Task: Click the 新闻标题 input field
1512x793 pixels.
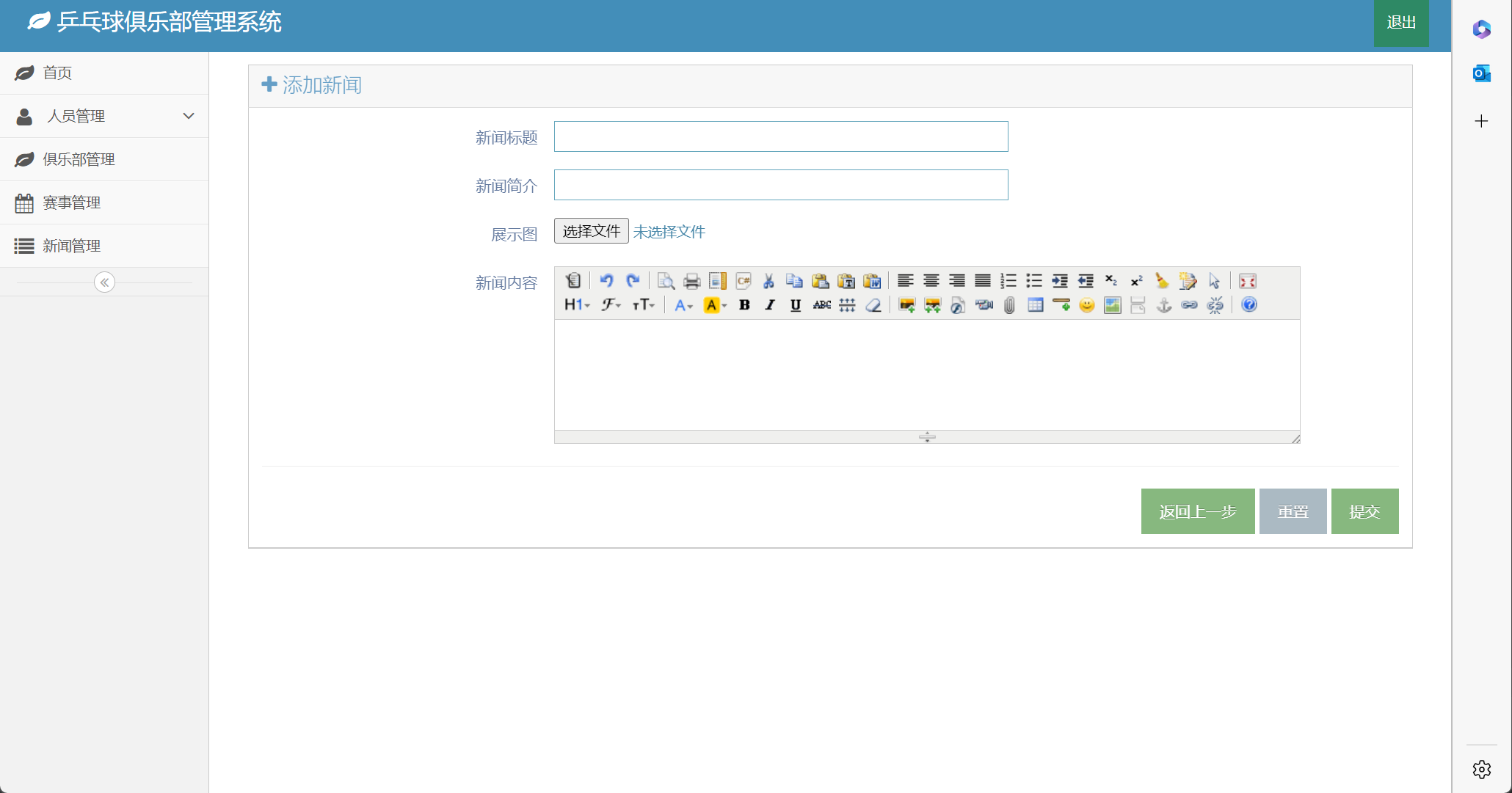Action: click(780, 136)
